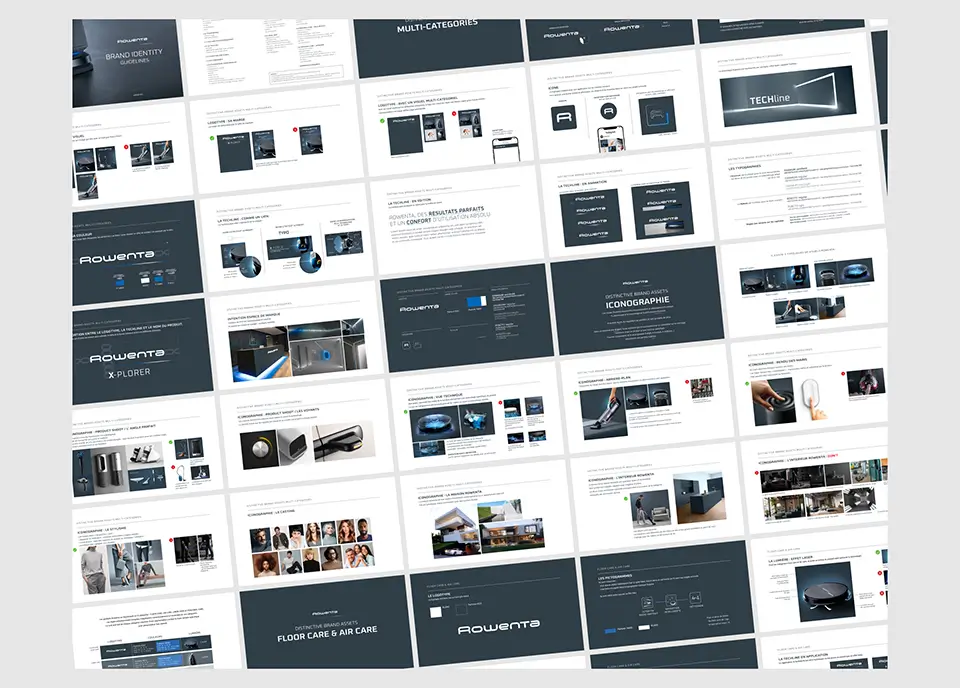Open the L'angle parfait product shoot slide

(x=147, y=452)
